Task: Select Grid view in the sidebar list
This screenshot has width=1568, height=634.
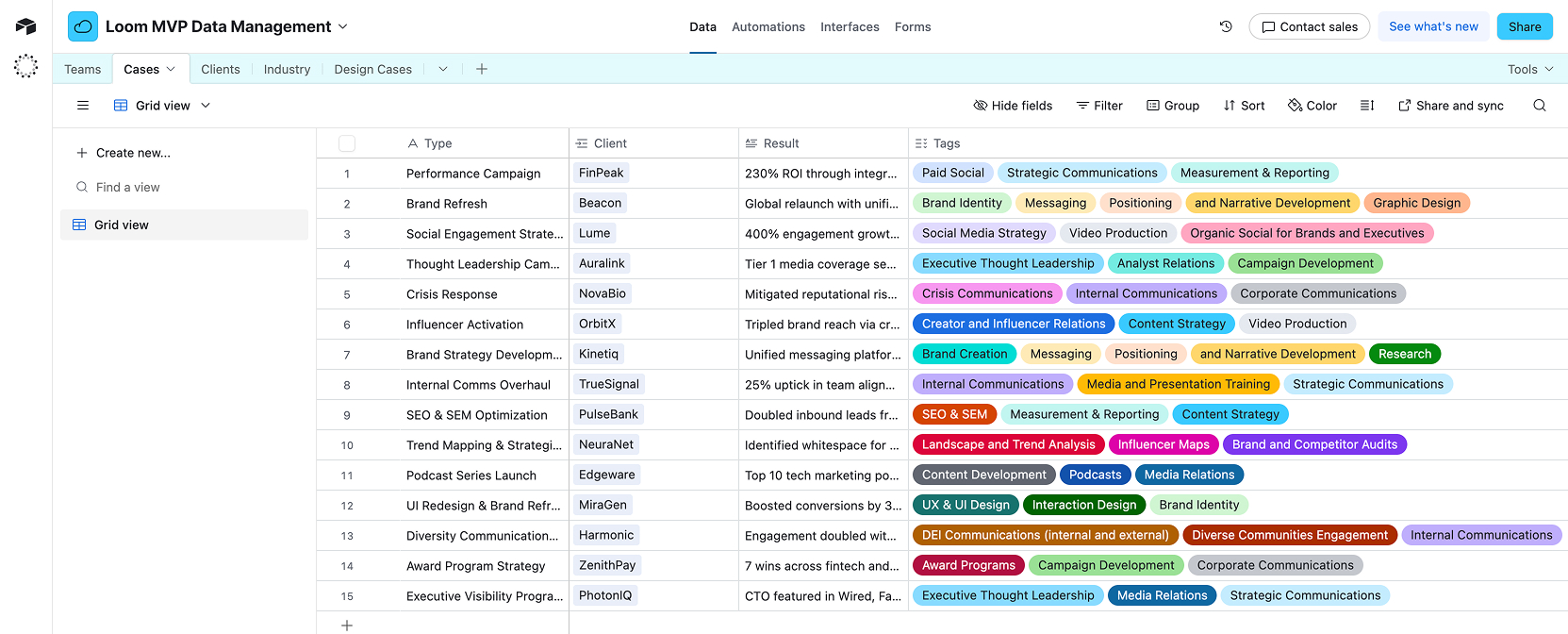Action: [x=184, y=225]
